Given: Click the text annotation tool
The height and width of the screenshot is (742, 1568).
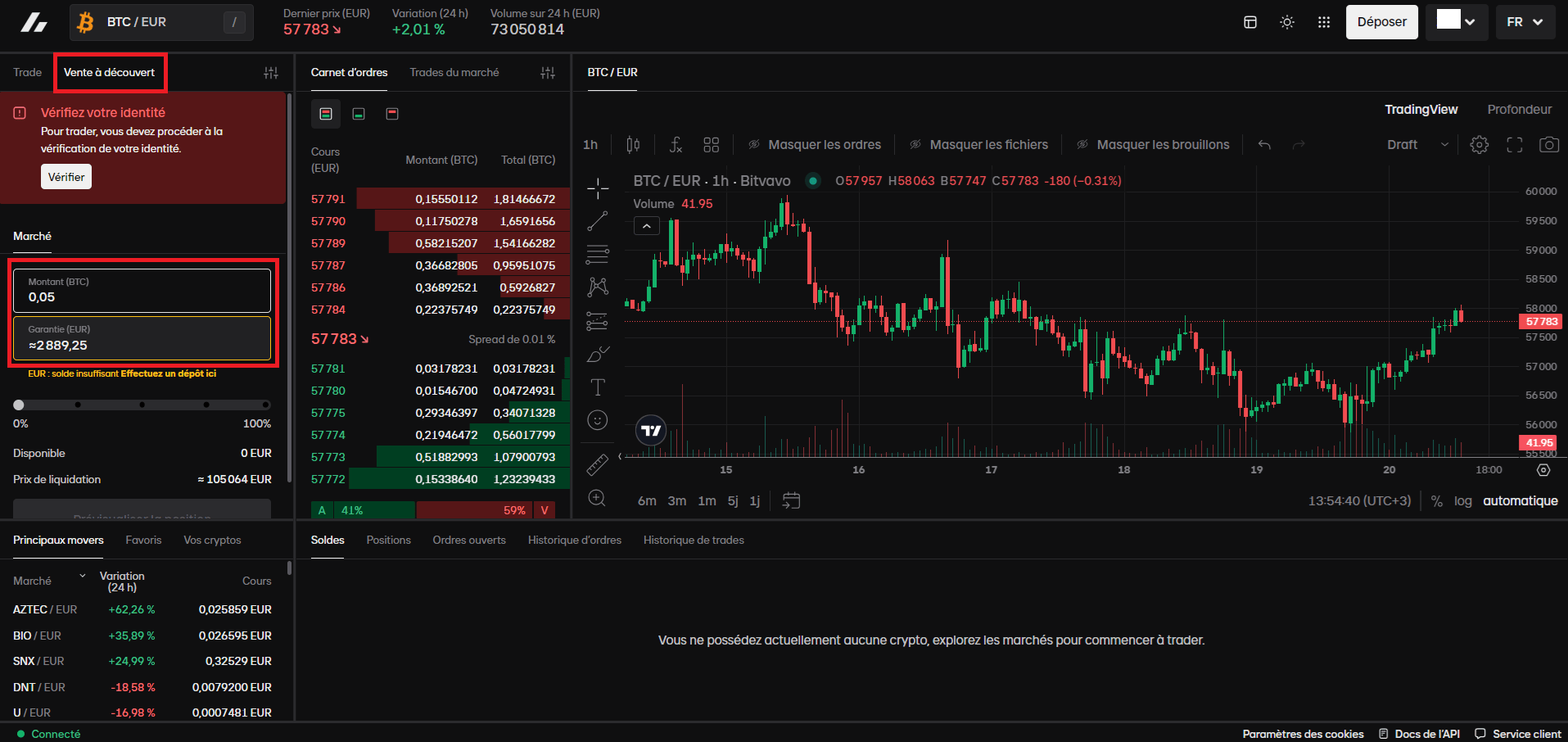Looking at the screenshot, I should pos(598,387).
